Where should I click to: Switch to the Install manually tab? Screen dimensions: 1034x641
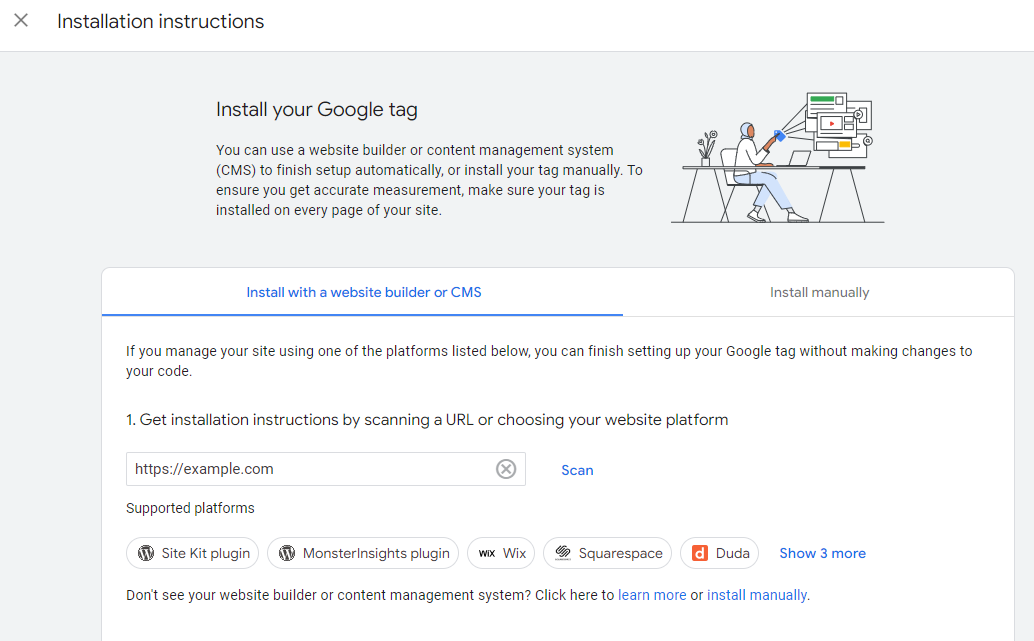[x=819, y=292]
